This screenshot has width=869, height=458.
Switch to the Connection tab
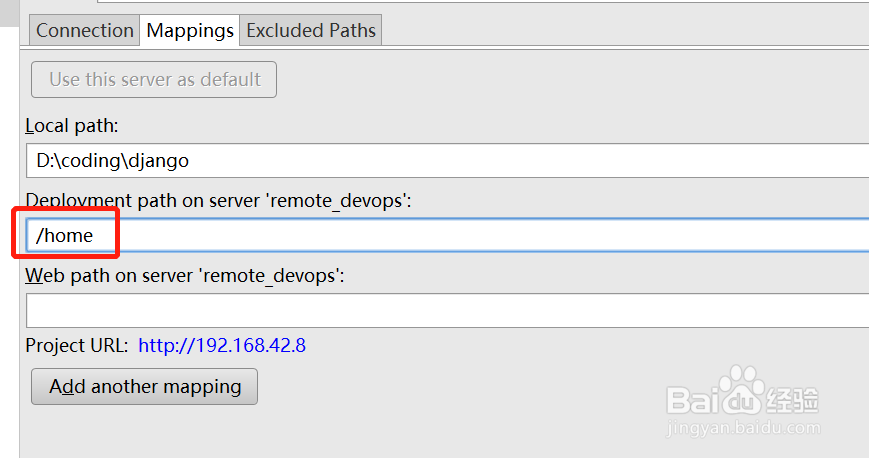tap(85, 31)
